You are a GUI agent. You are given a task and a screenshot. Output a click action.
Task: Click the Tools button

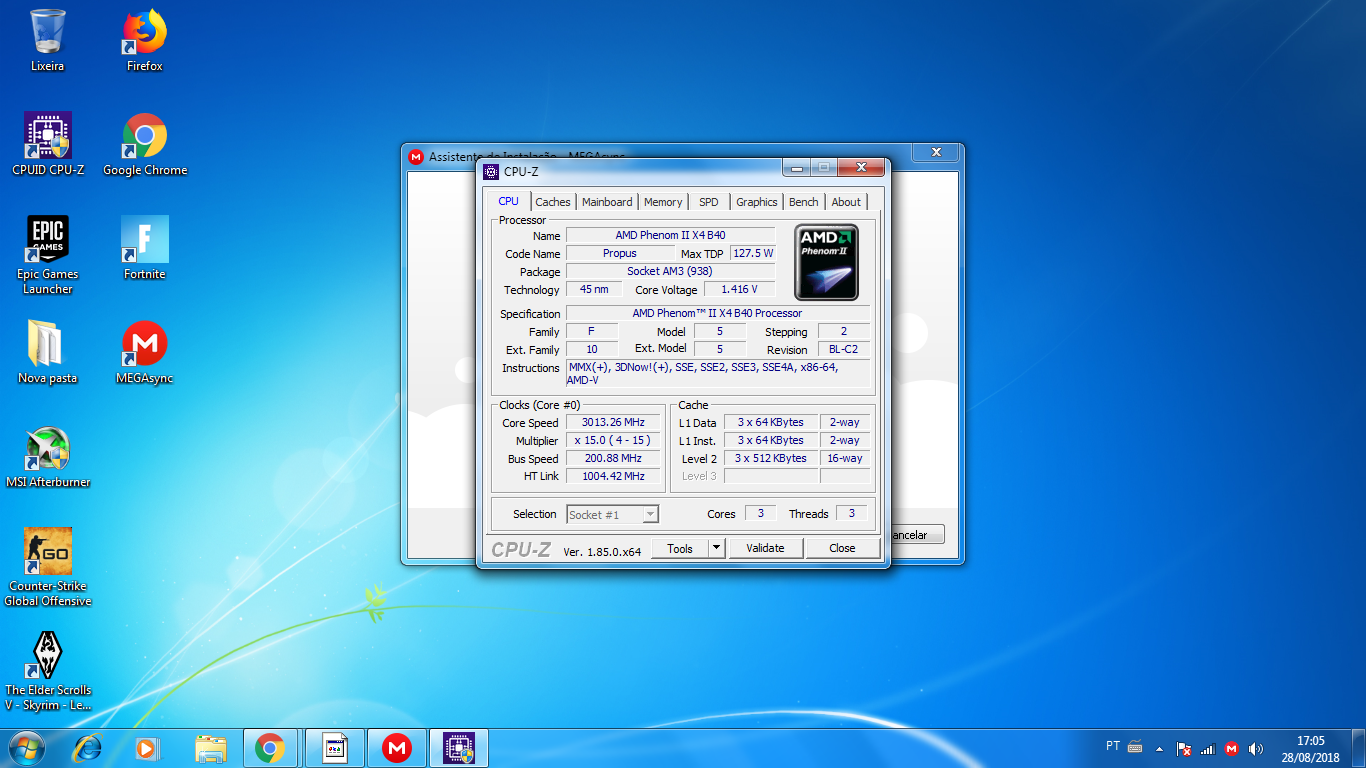click(x=680, y=548)
